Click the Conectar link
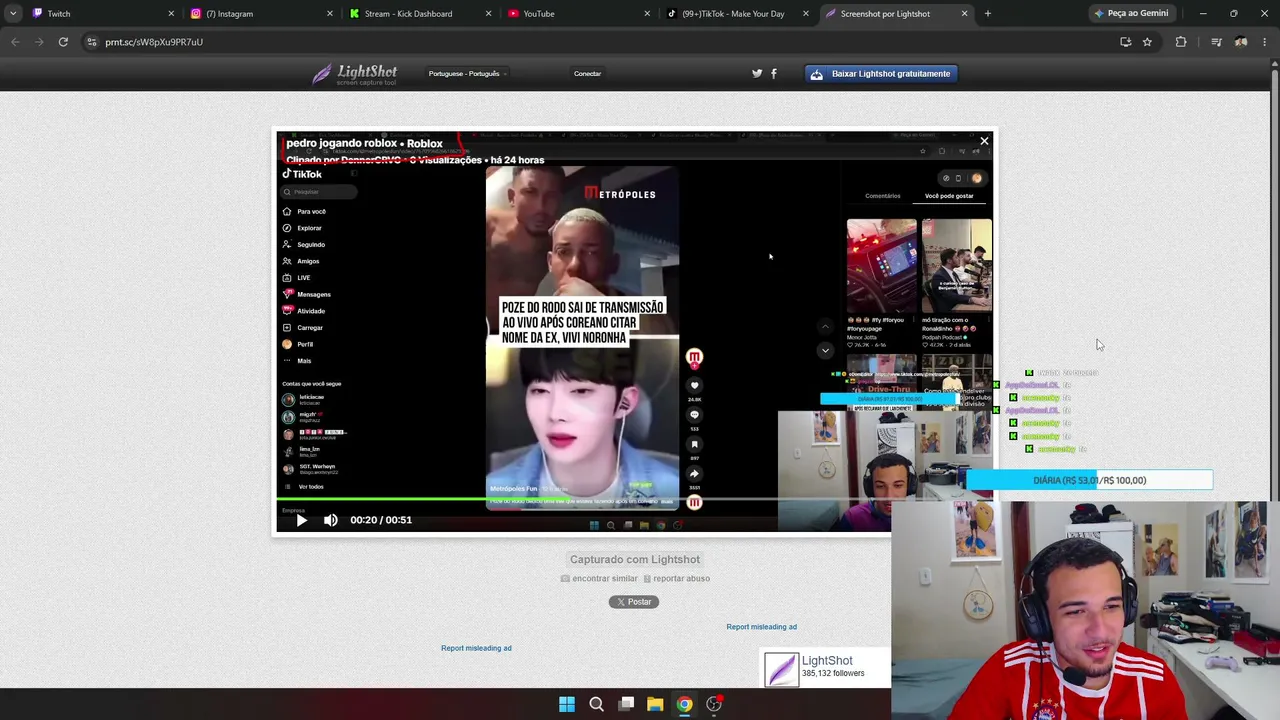The height and width of the screenshot is (720, 1280). point(587,73)
